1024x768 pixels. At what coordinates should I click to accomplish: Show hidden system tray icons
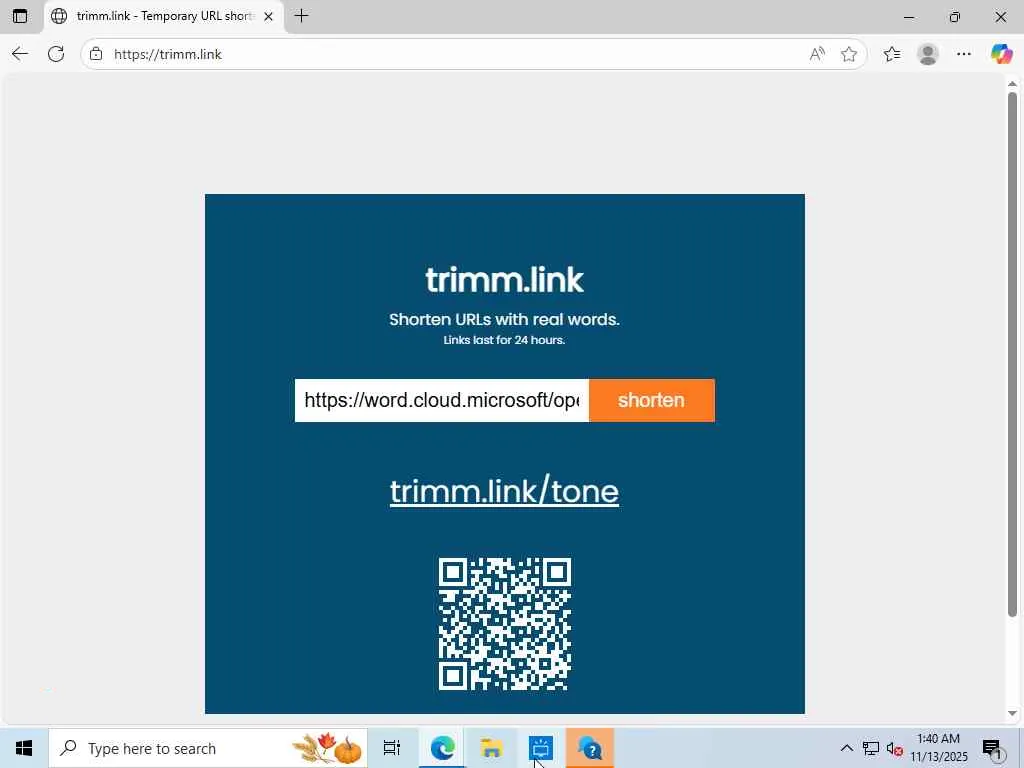point(846,748)
